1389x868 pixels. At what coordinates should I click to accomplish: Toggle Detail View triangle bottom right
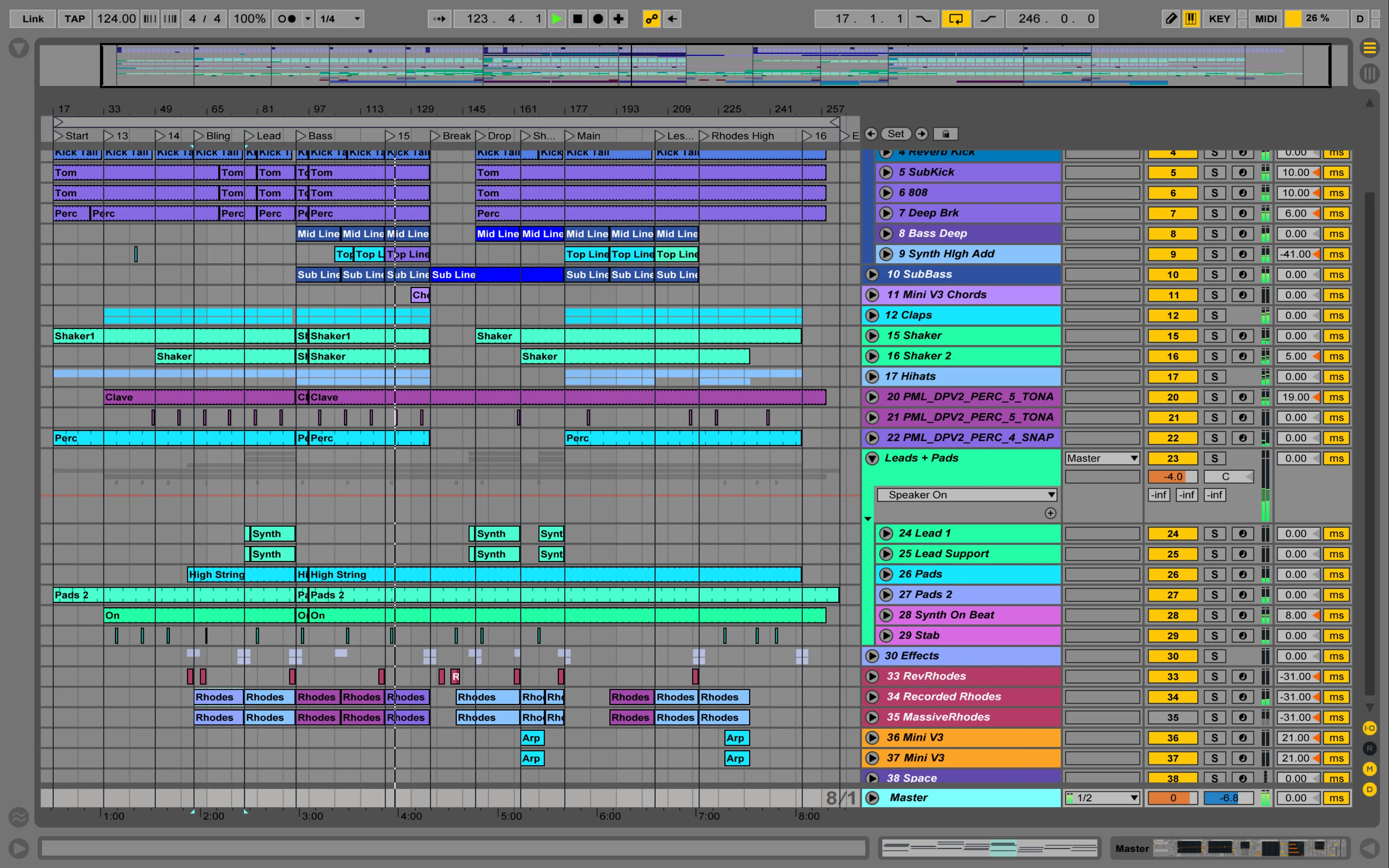[1370, 848]
